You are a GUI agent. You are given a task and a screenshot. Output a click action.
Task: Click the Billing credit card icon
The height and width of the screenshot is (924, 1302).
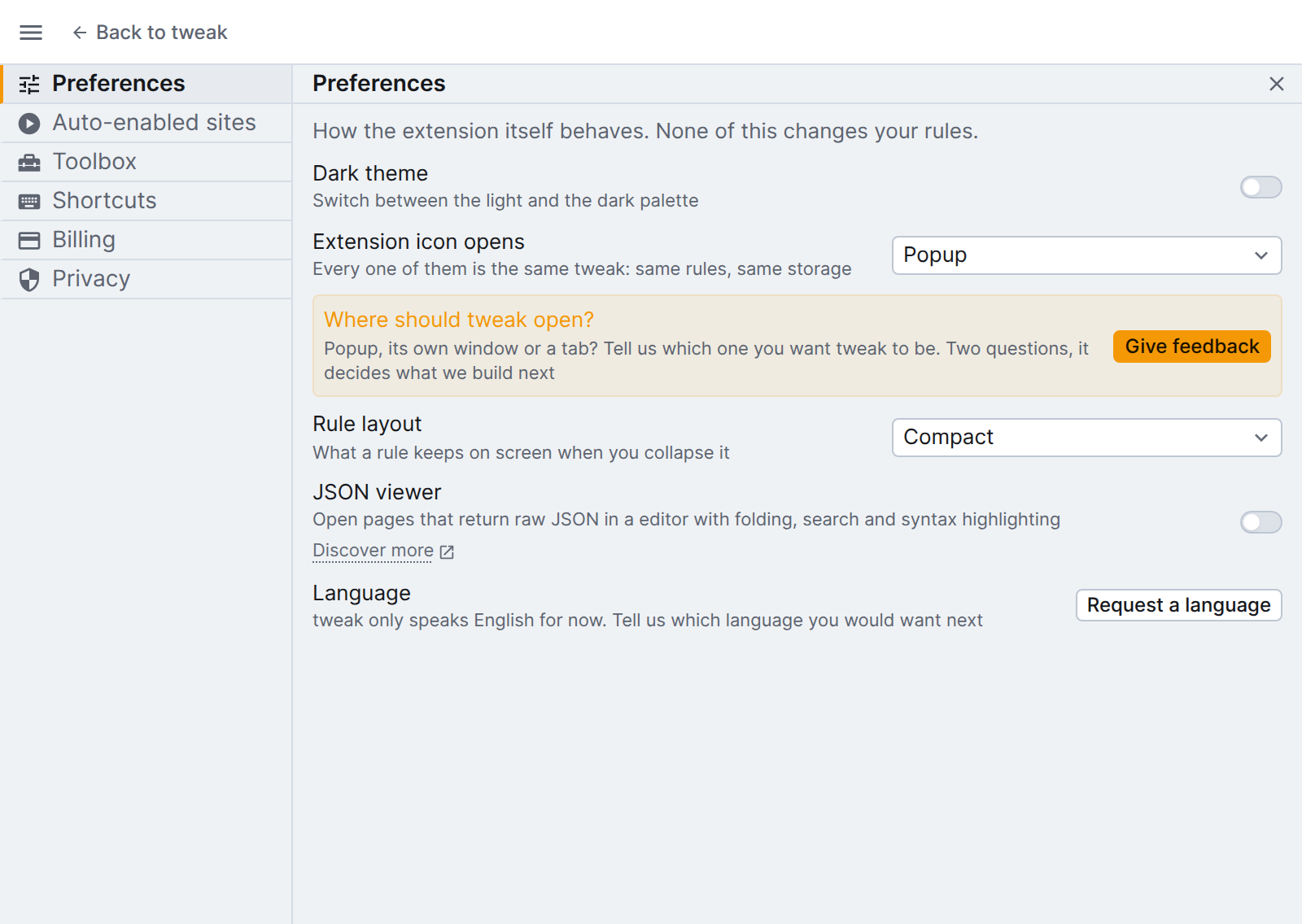tap(29, 241)
